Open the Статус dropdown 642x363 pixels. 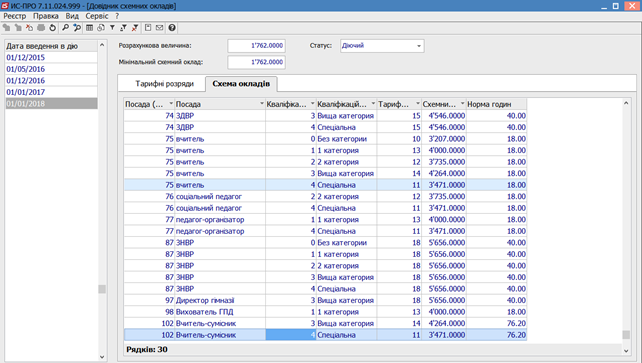[418, 46]
